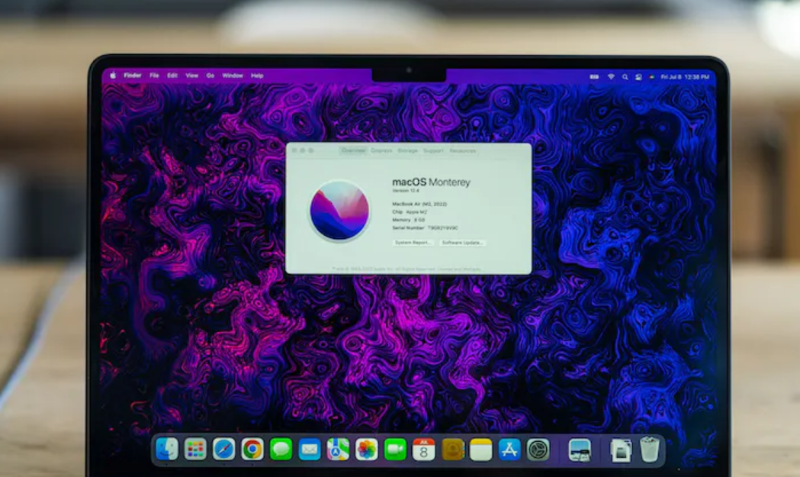Image resolution: width=800 pixels, height=477 pixels.
Task: Click the 'macOS Monterey' title text
Action: [431, 182]
